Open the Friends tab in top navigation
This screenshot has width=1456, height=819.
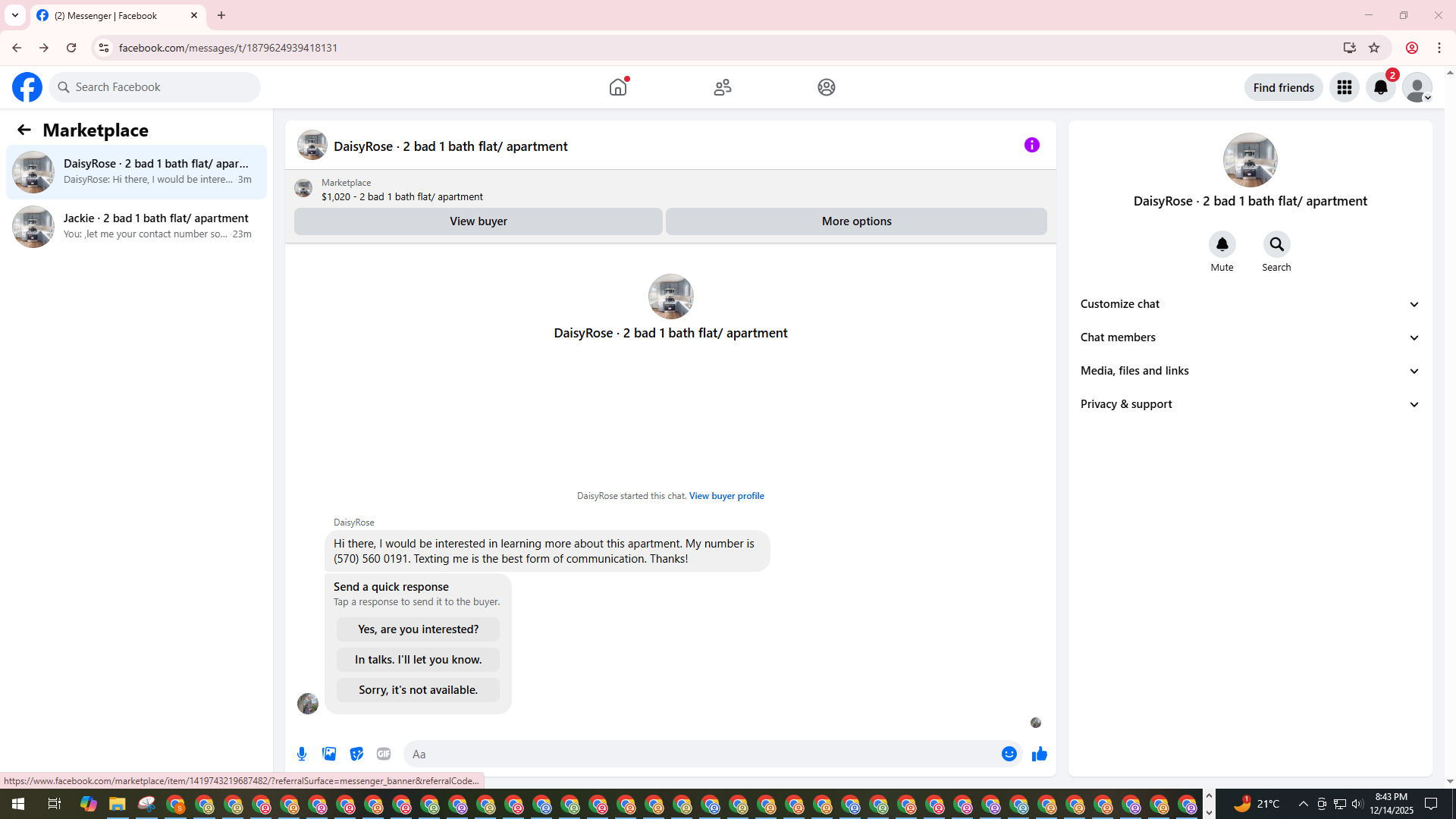click(722, 87)
